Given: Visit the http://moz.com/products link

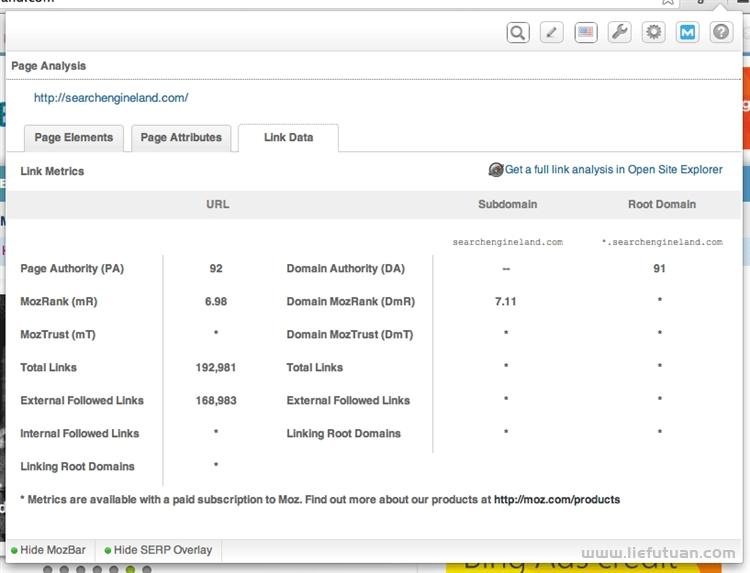Looking at the screenshot, I should [x=557, y=500].
